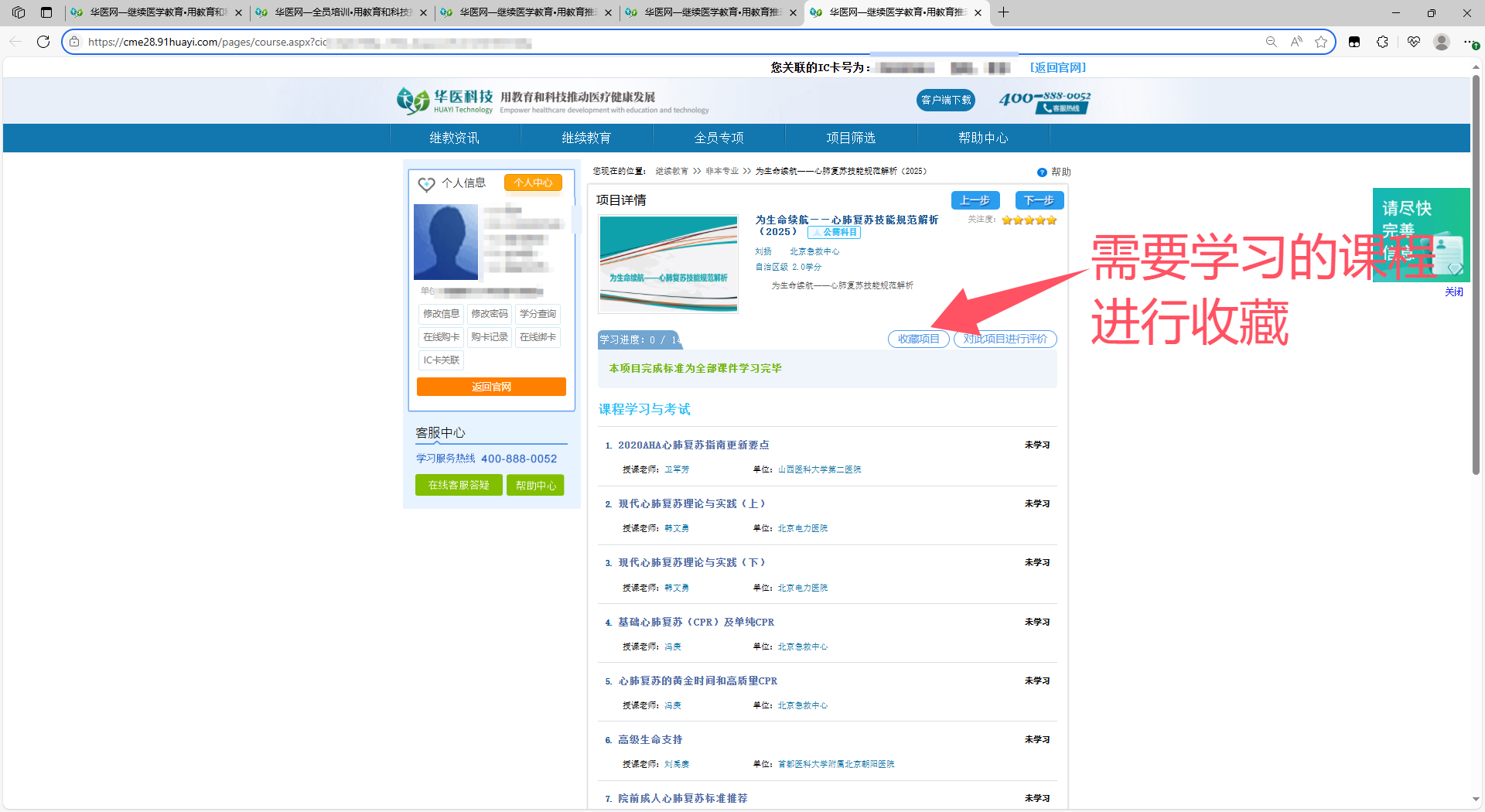Add page to favorites star icon
Viewport: 1485px width, 812px height.
[x=1321, y=42]
